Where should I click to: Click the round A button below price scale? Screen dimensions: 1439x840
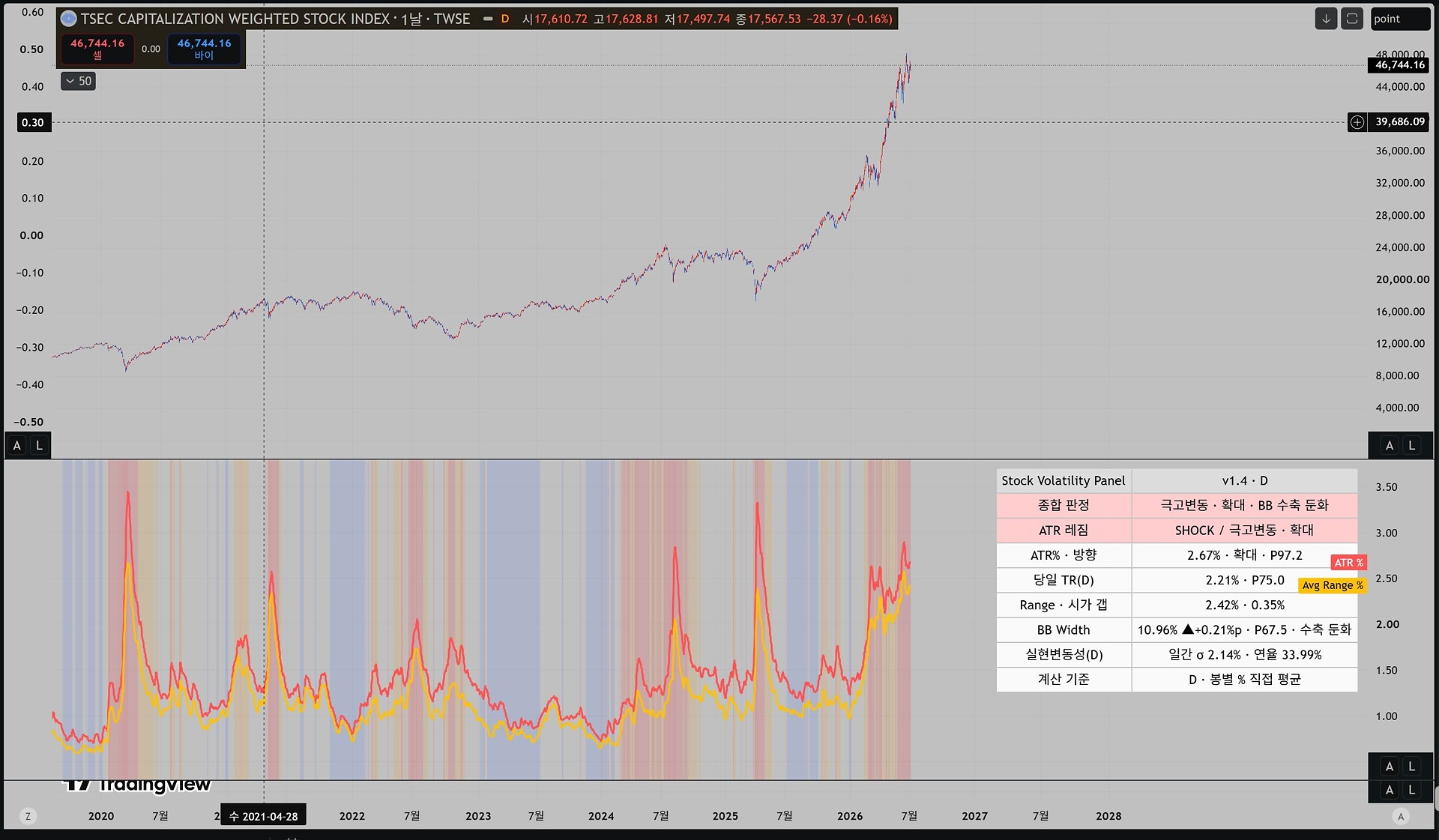(x=1401, y=816)
